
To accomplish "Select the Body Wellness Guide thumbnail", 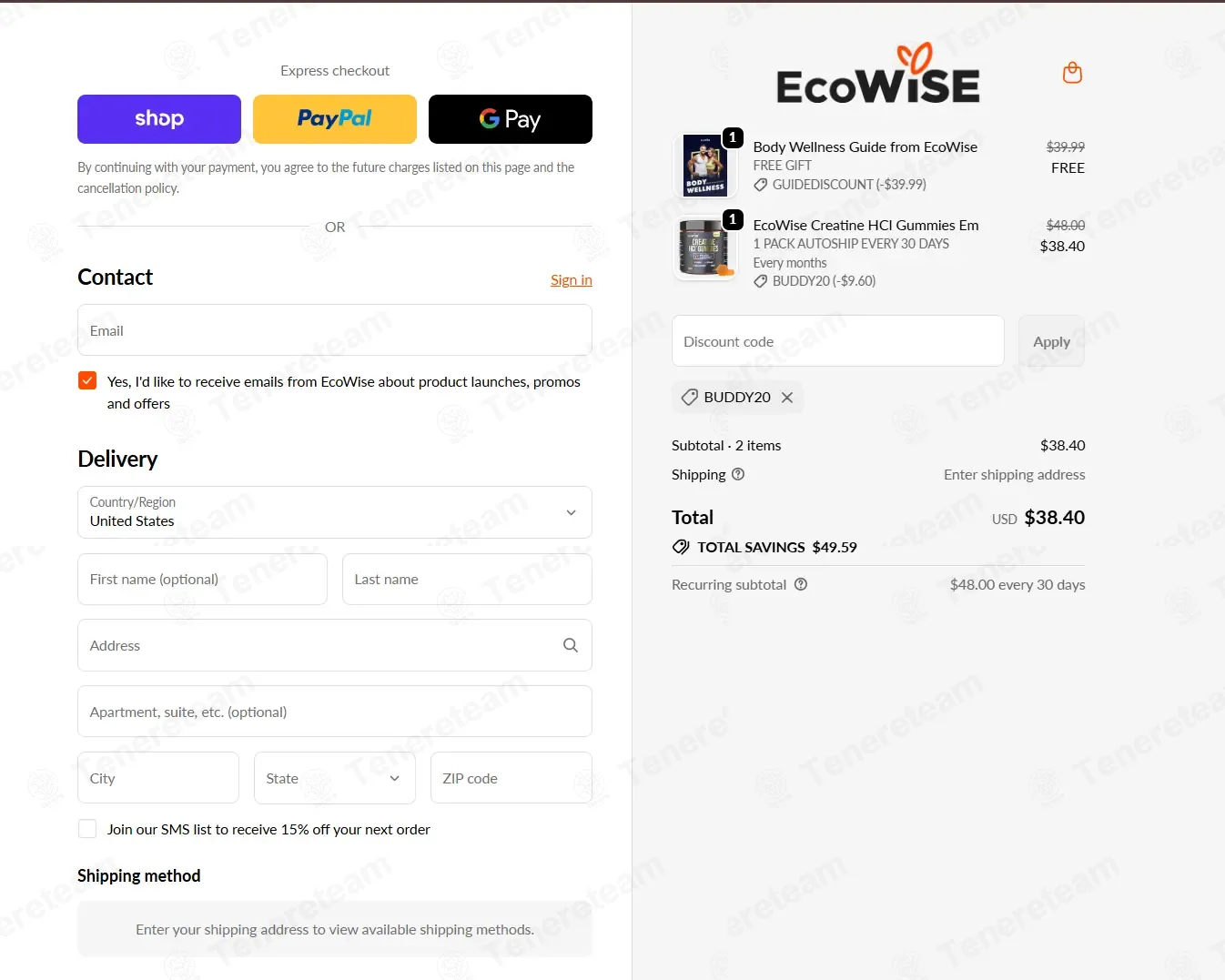I will [x=705, y=165].
